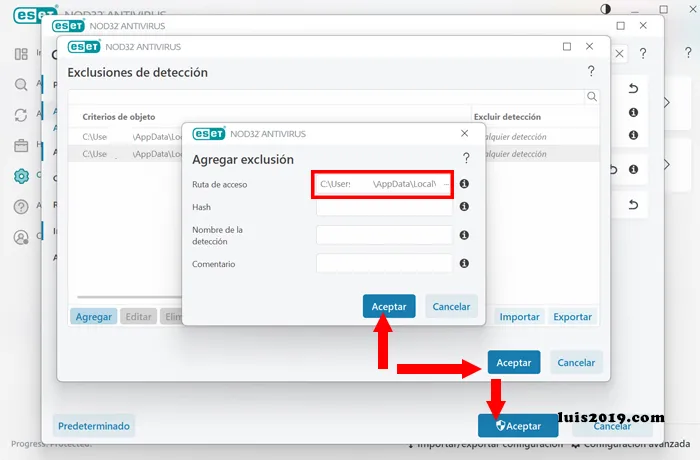Clear search X icon in advanced settings
Viewport: 700px width, 460px height.
(619, 54)
